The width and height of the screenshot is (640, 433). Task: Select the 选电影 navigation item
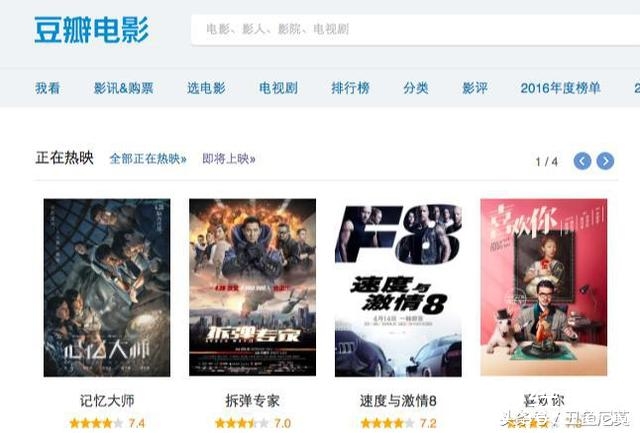pyautogui.click(x=206, y=88)
